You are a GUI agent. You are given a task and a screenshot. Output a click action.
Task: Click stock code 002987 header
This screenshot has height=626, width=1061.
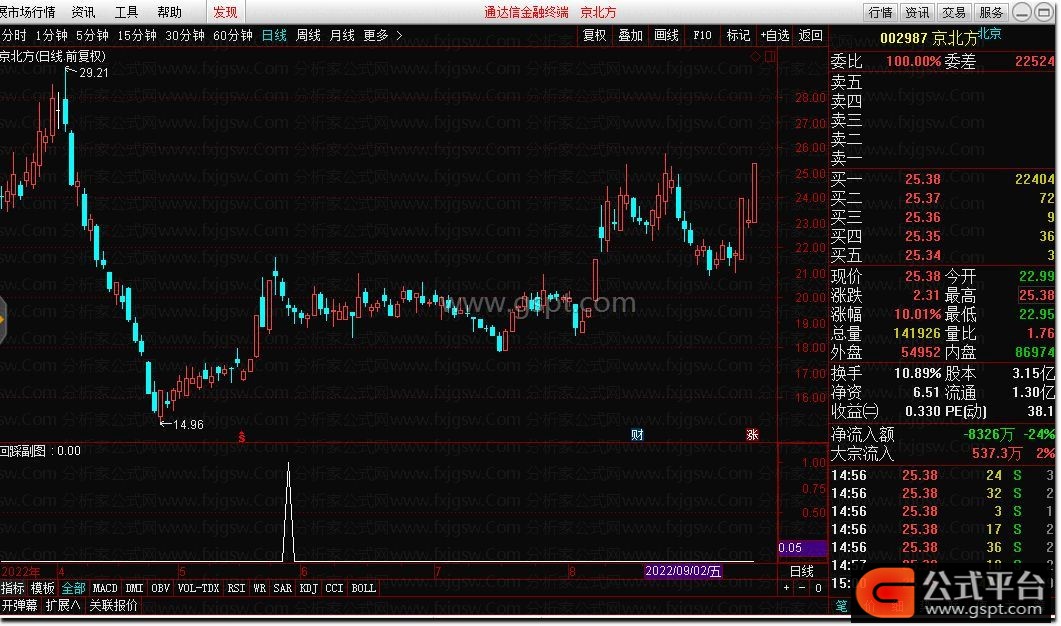(x=903, y=38)
